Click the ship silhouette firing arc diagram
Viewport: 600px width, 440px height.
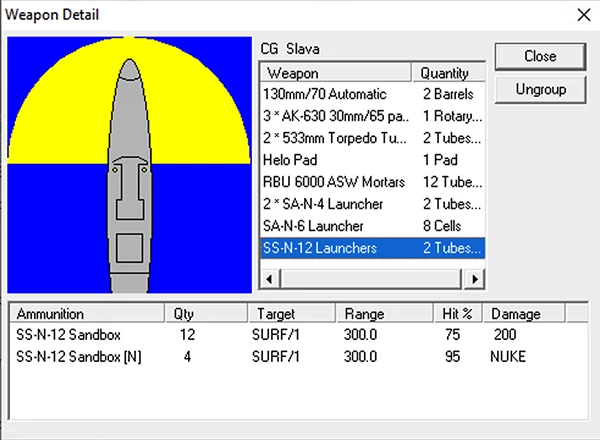pyautogui.click(x=129, y=165)
